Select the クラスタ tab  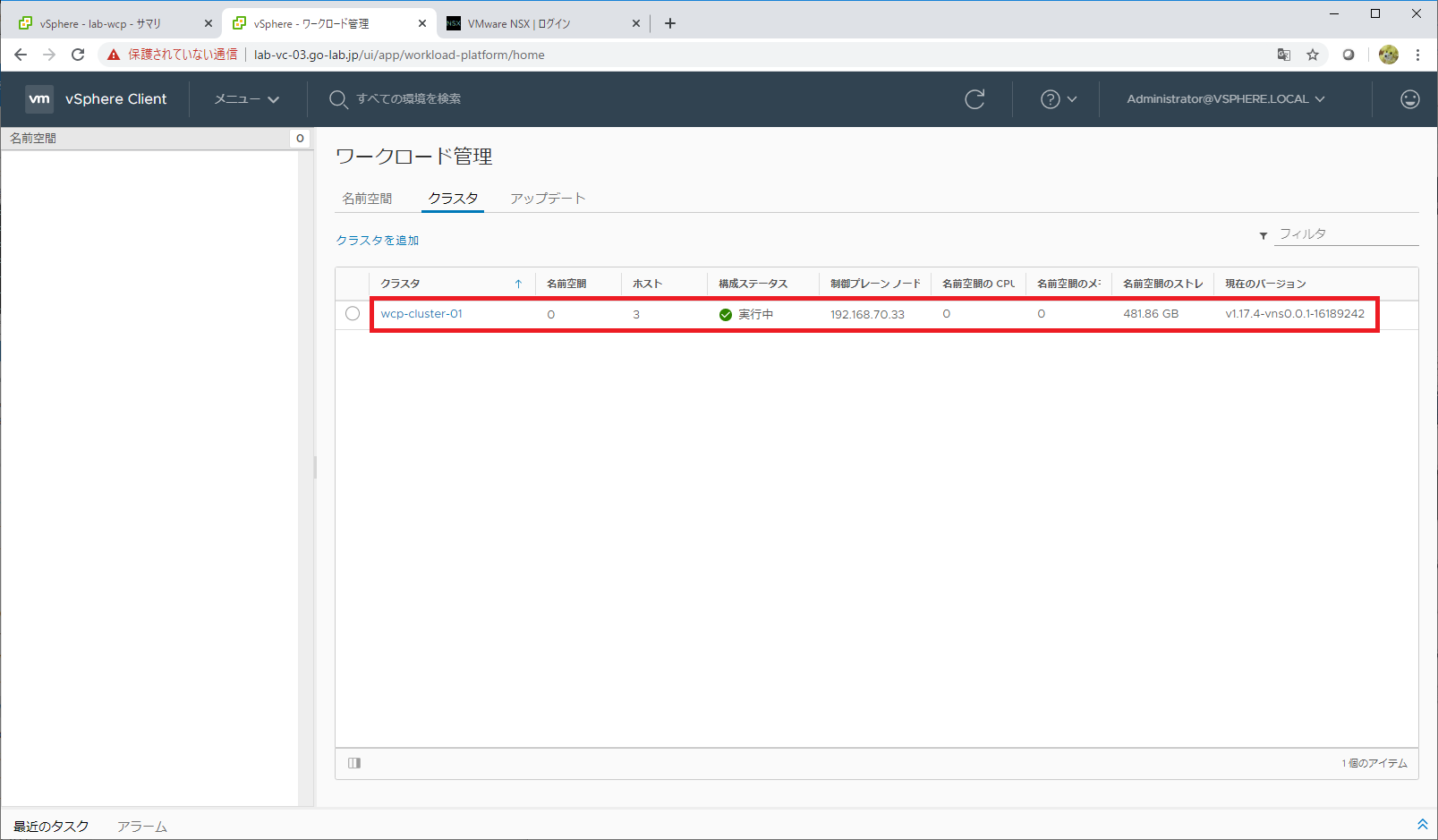[453, 199]
